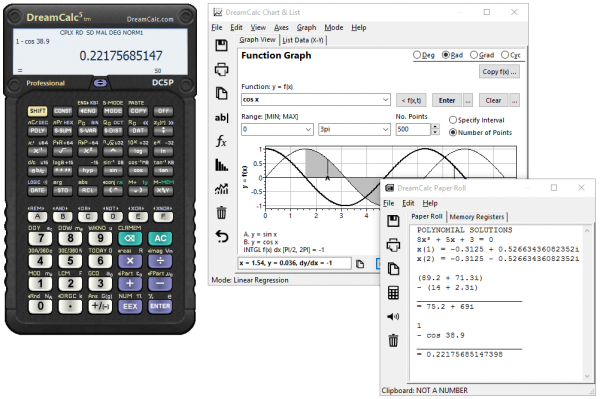The image size is (600, 399).
Task: Open the '...' menu beside Enter button
Action: coord(468,101)
